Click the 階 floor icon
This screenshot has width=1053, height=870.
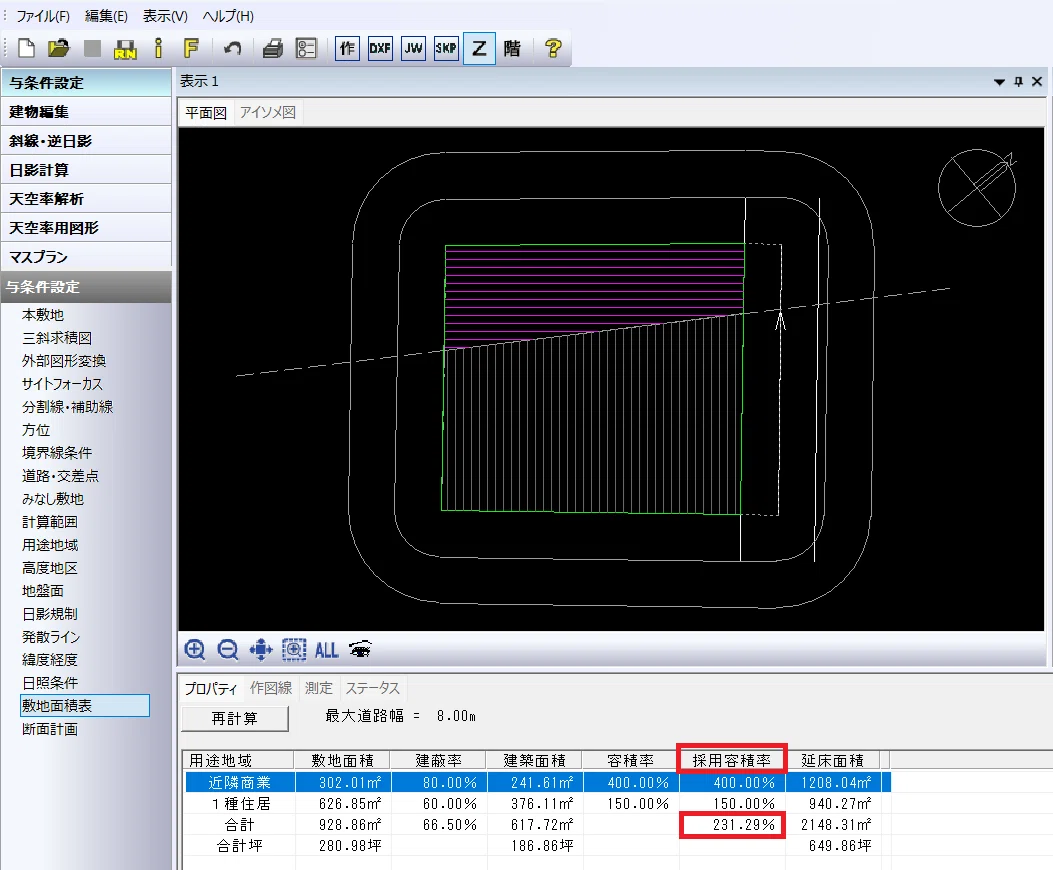[x=512, y=48]
